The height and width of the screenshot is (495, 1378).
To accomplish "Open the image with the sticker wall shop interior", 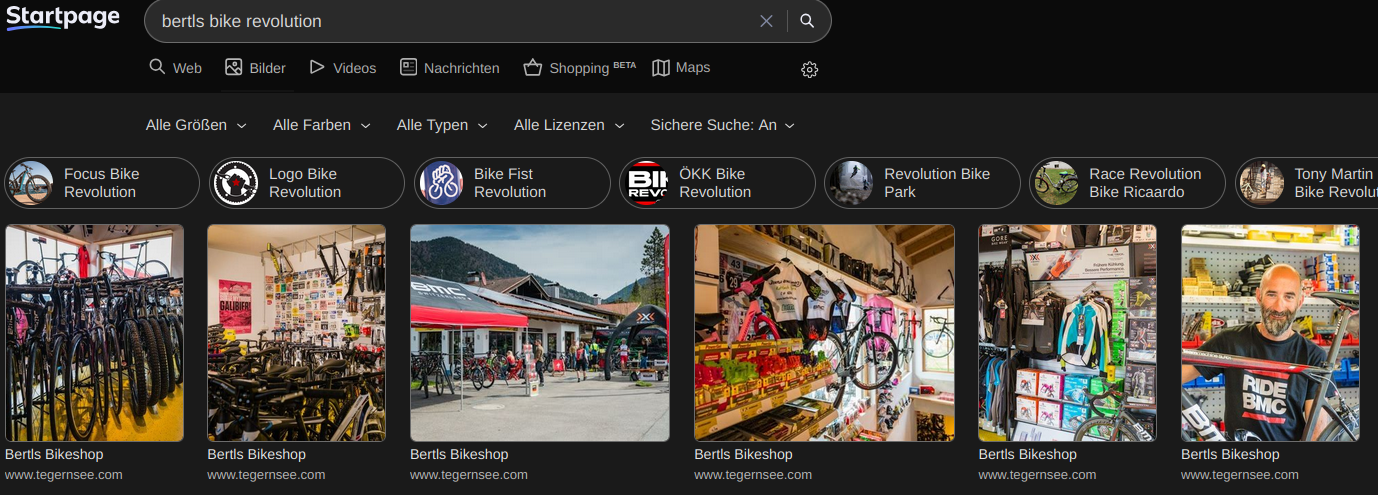I will 296,333.
